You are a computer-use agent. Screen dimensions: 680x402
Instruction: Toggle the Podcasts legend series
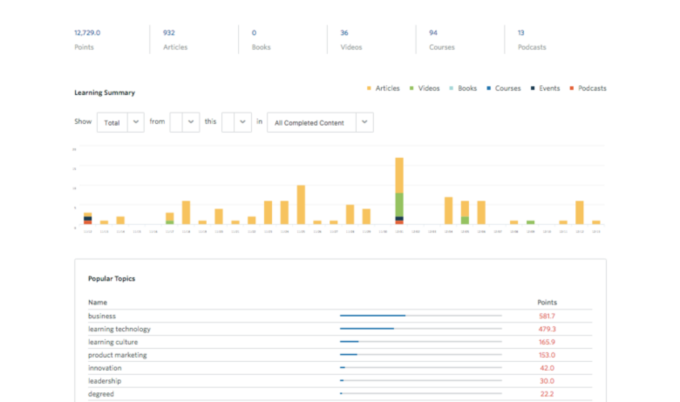(587, 88)
